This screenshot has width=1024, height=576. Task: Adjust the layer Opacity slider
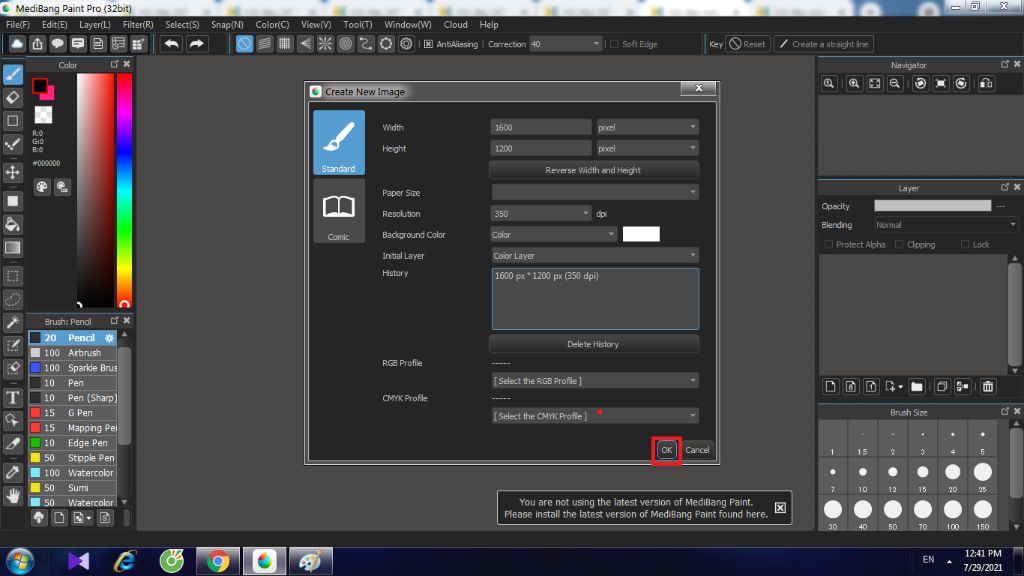pyautogui.click(x=933, y=206)
